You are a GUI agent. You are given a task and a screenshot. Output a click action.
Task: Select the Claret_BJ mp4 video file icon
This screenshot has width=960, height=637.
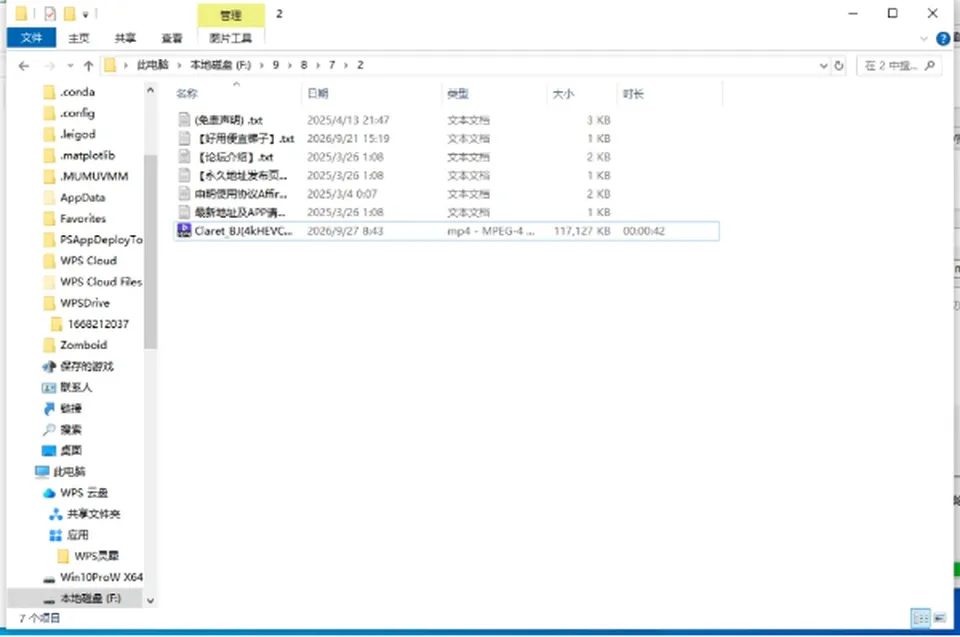(184, 231)
